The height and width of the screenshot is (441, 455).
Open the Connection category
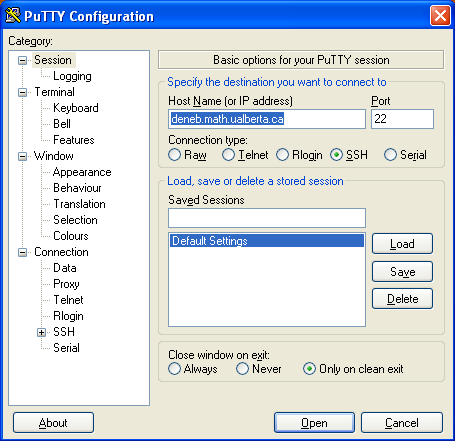pyautogui.click(x=61, y=252)
